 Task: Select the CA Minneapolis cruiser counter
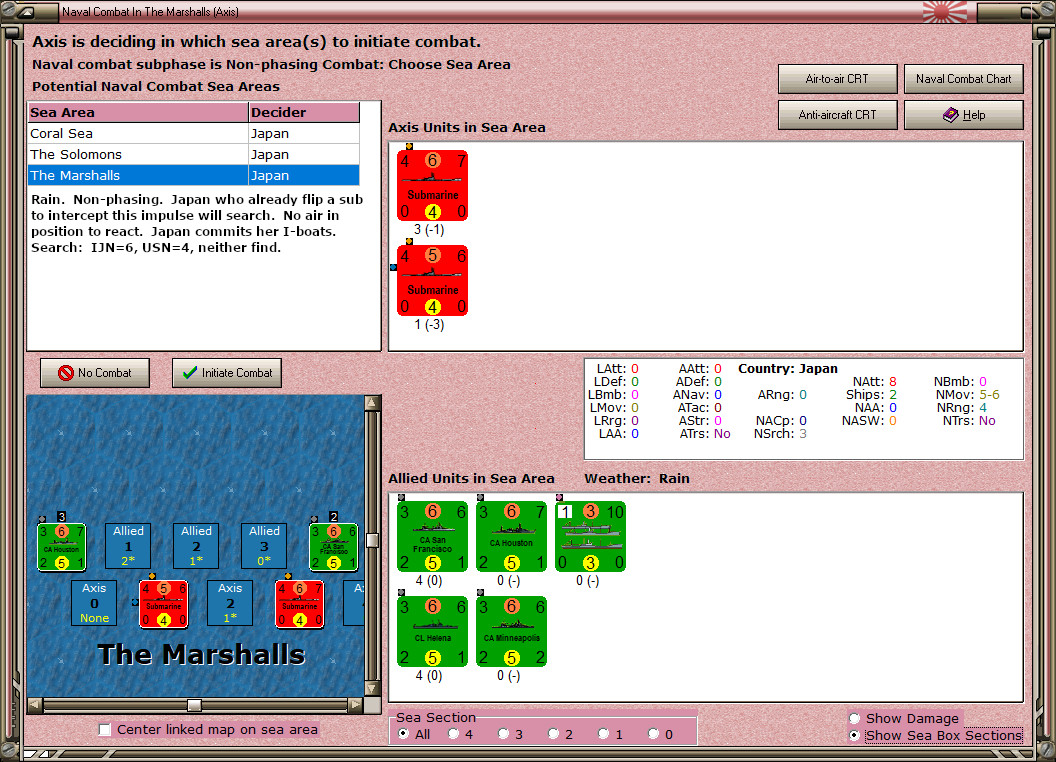coord(511,631)
